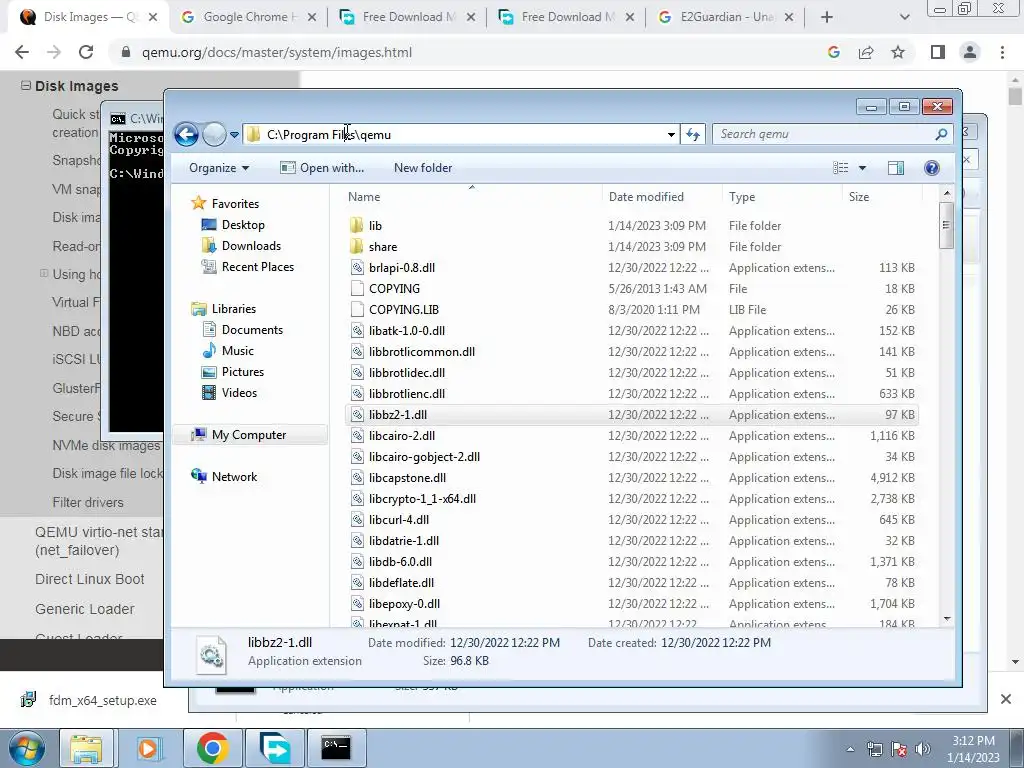Select COPYING.LIB file icon
This screenshot has width=1024, height=768.
(x=357, y=310)
